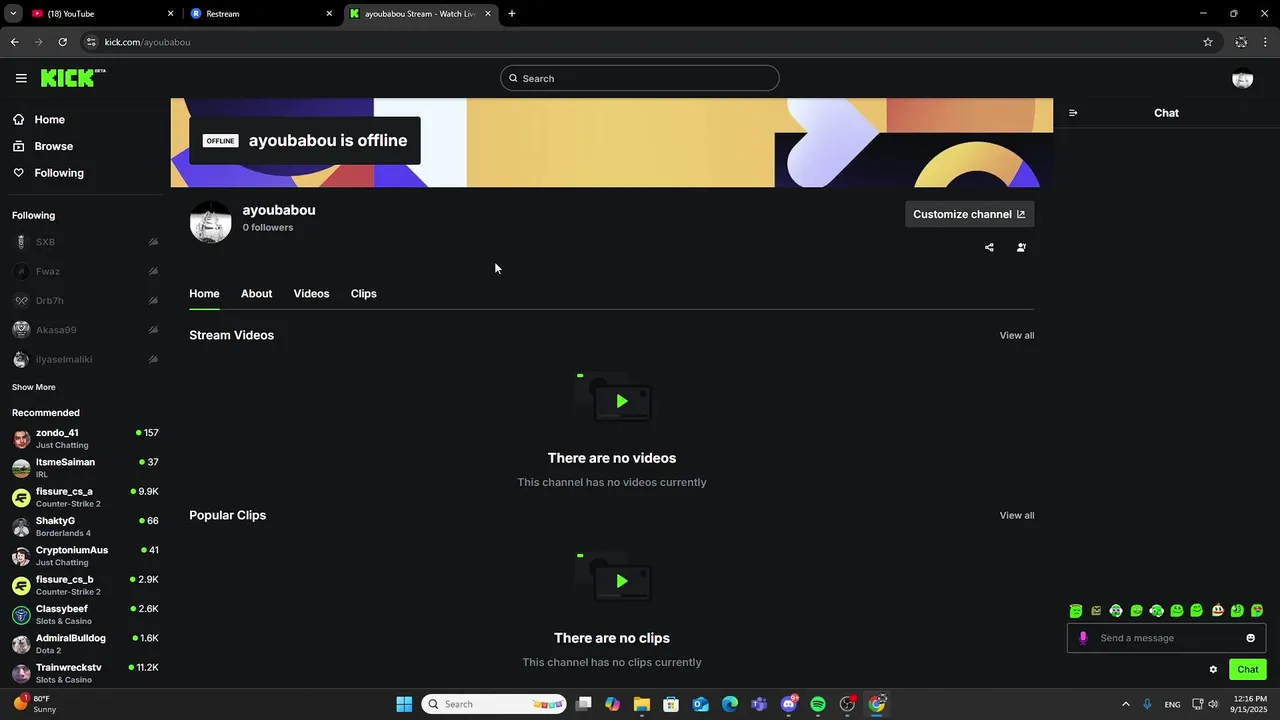Image resolution: width=1280 pixels, height=720 pixels.
Task: Bookmark this page with the star icon
Action: coord(1207,42)
